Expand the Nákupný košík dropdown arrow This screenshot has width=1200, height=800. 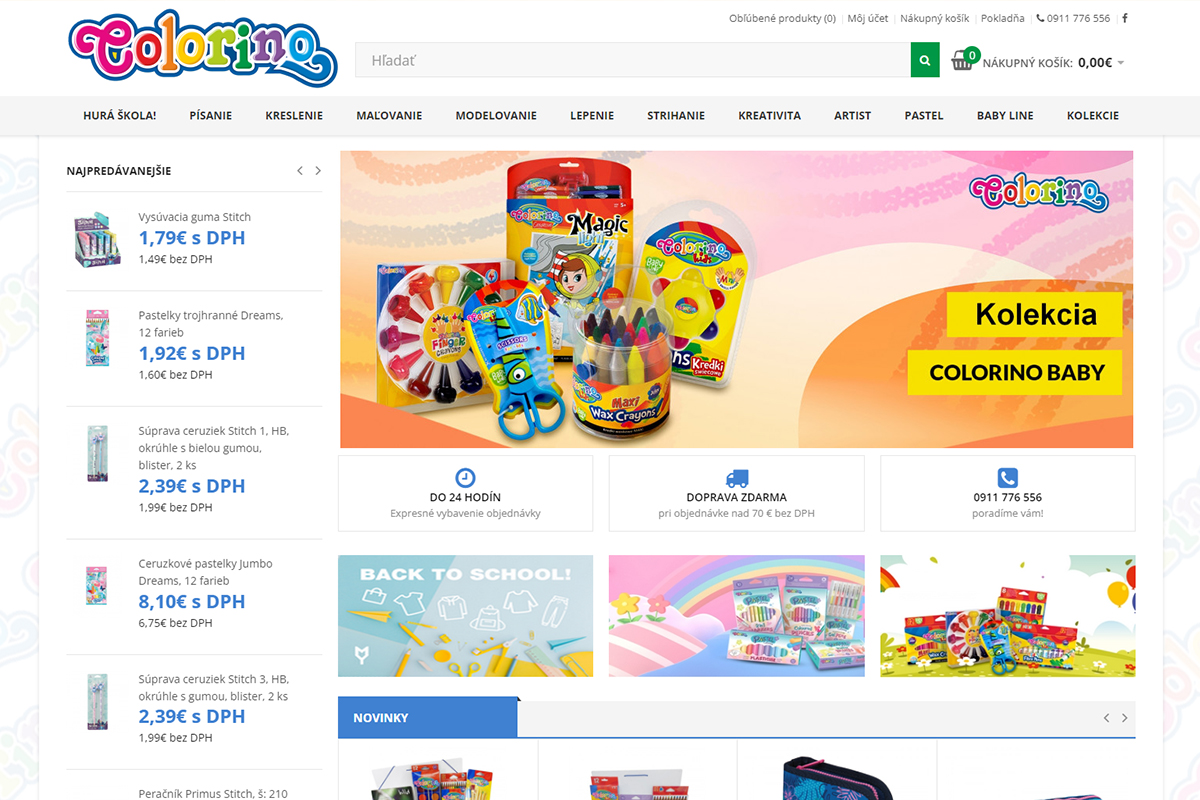1121,63
